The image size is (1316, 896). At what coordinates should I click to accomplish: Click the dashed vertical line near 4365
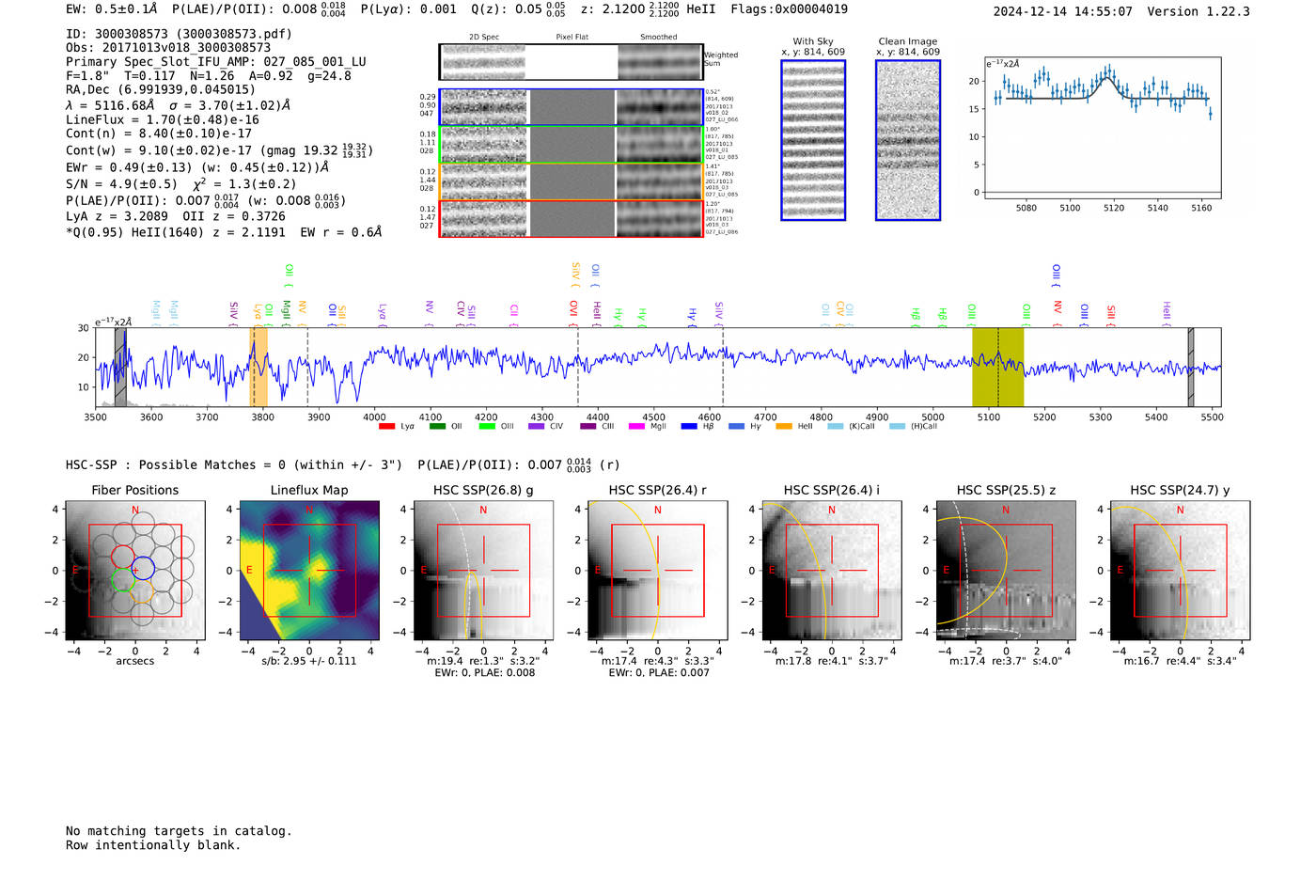pyautogui.click(x=578, y=367)
